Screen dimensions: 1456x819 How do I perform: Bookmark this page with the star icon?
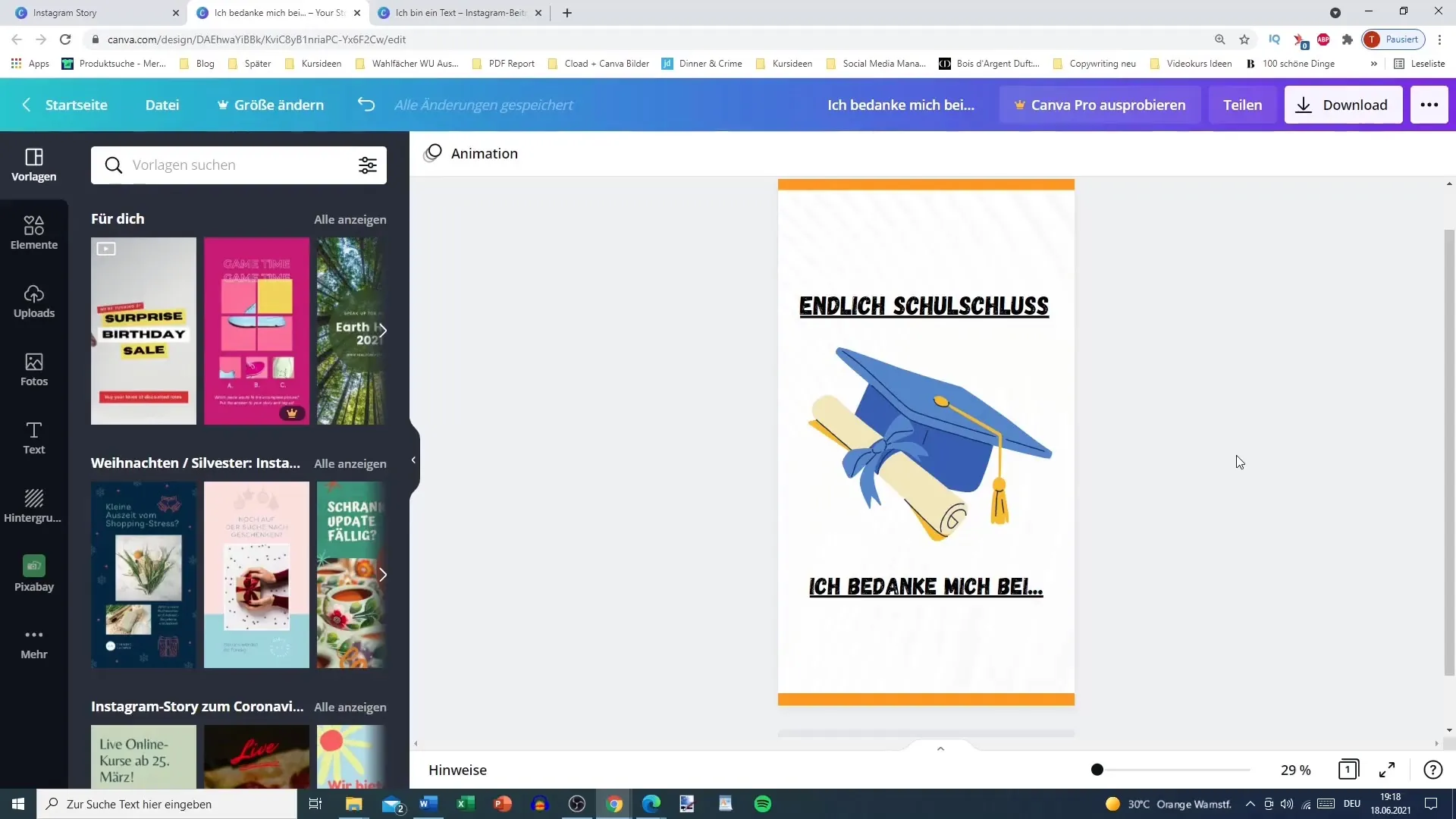click(x=1244, y=39)
